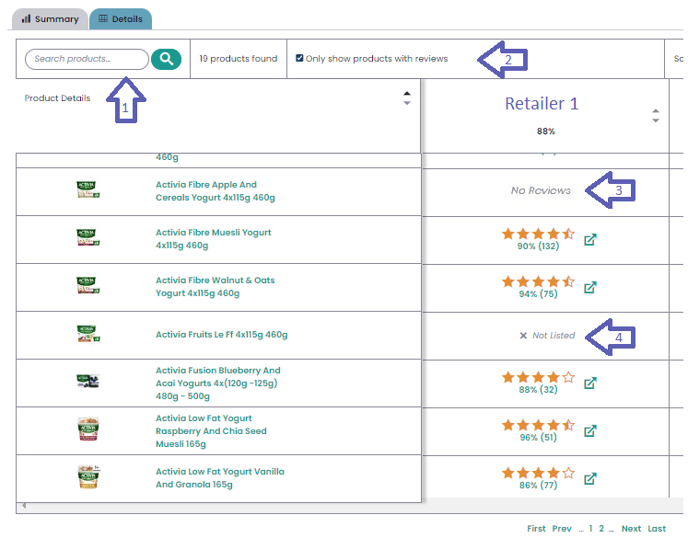Open Activia Fibre Muesli Yogurt 4x115g product
Image resolution: width=688 pixels, height=538 pixels.
[213, 239]
